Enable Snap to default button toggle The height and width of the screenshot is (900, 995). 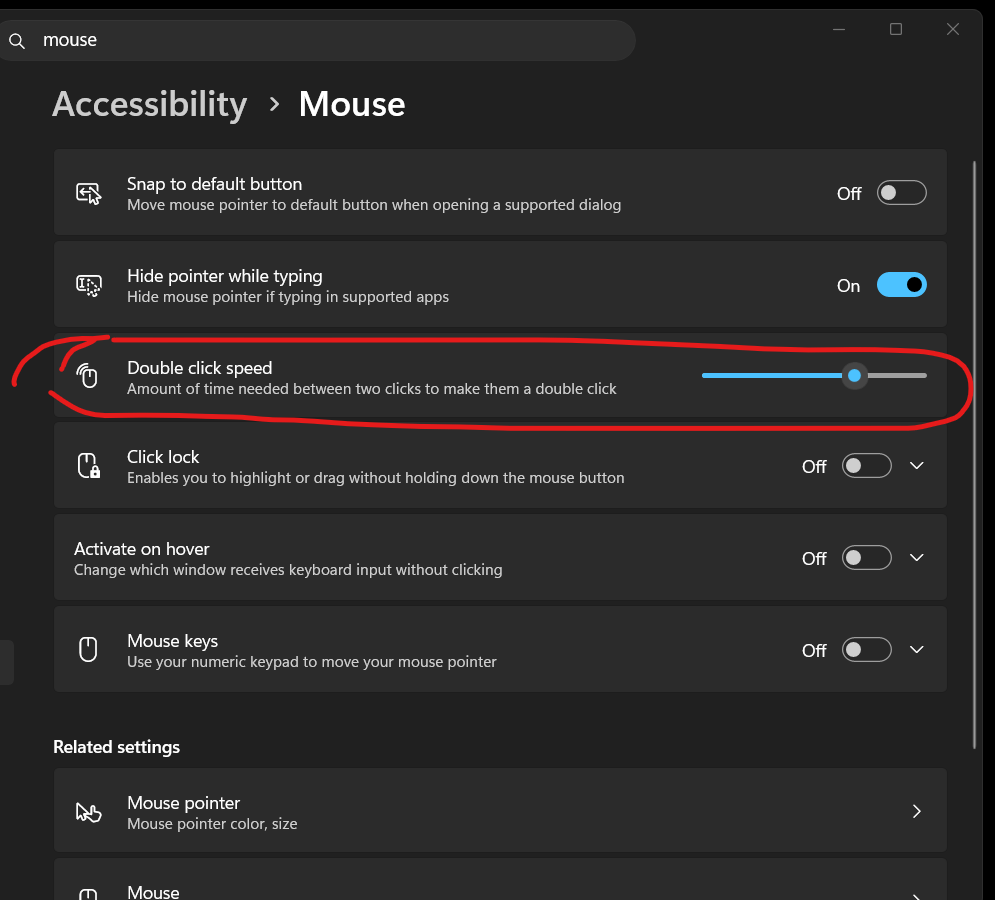tap(901, 193)
